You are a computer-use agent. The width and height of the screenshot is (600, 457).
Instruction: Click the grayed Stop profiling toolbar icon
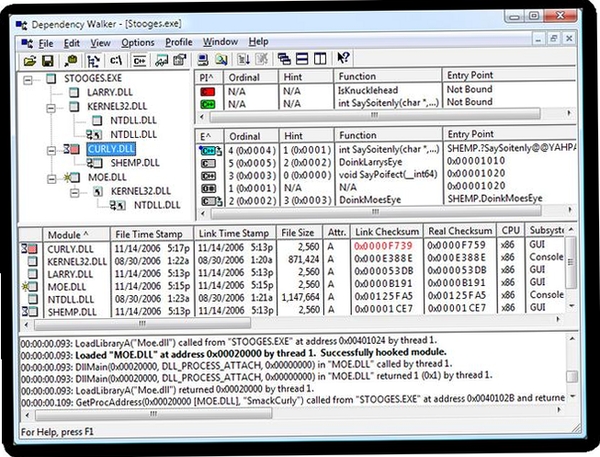click(262, 59)
